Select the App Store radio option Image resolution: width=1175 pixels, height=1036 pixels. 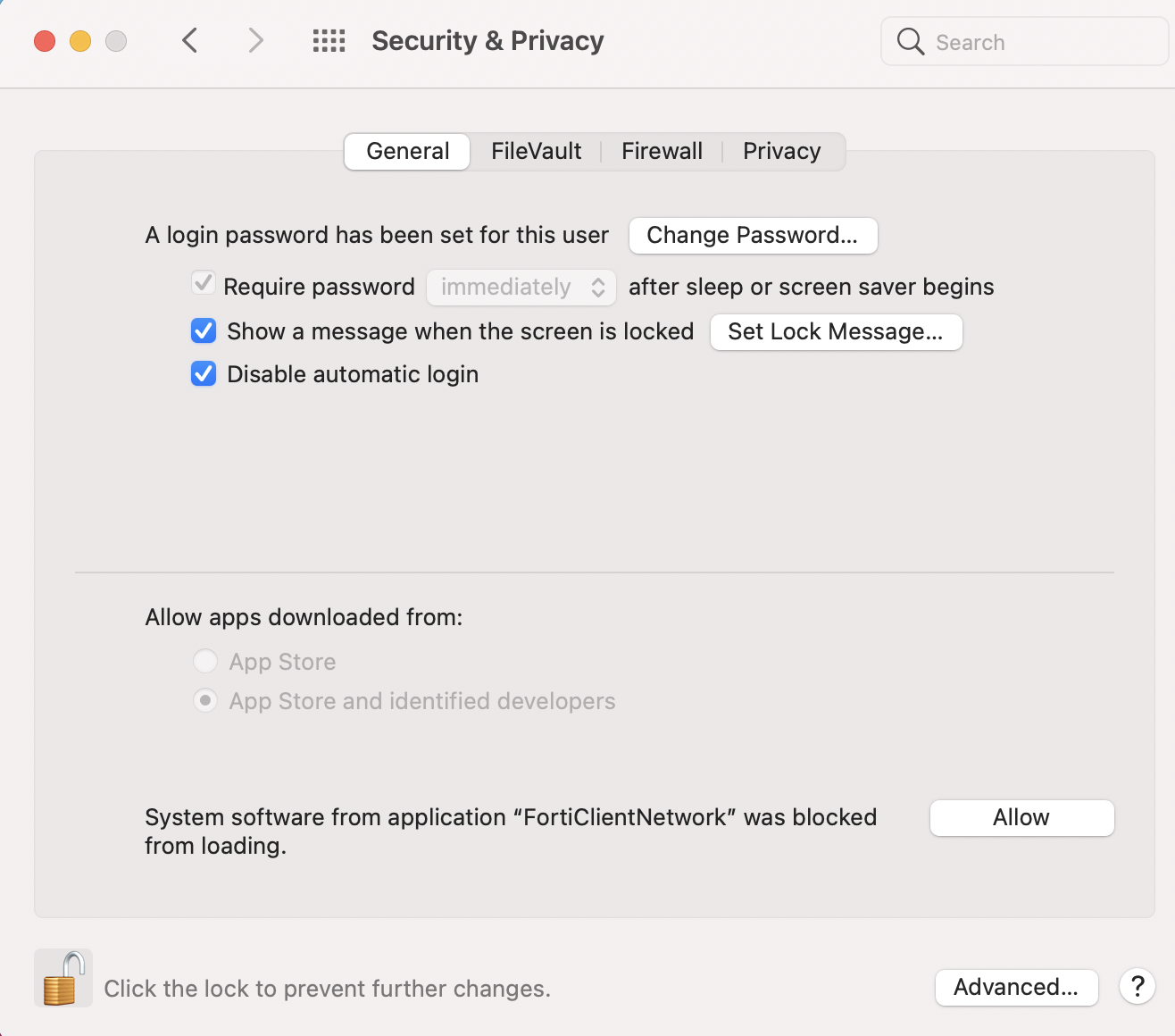point(205,662)
